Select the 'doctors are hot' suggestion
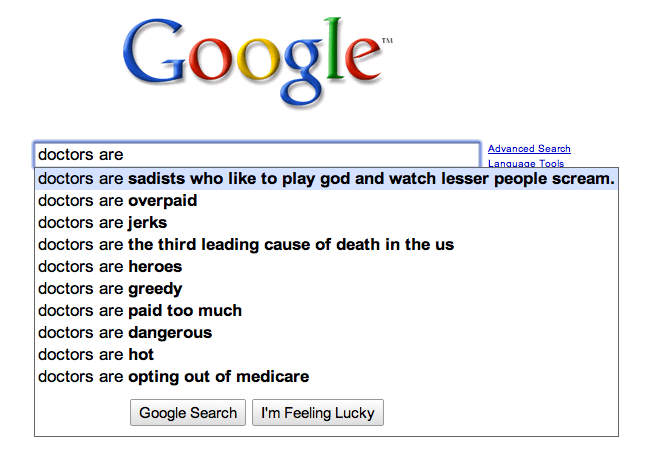 coord(96,355)
